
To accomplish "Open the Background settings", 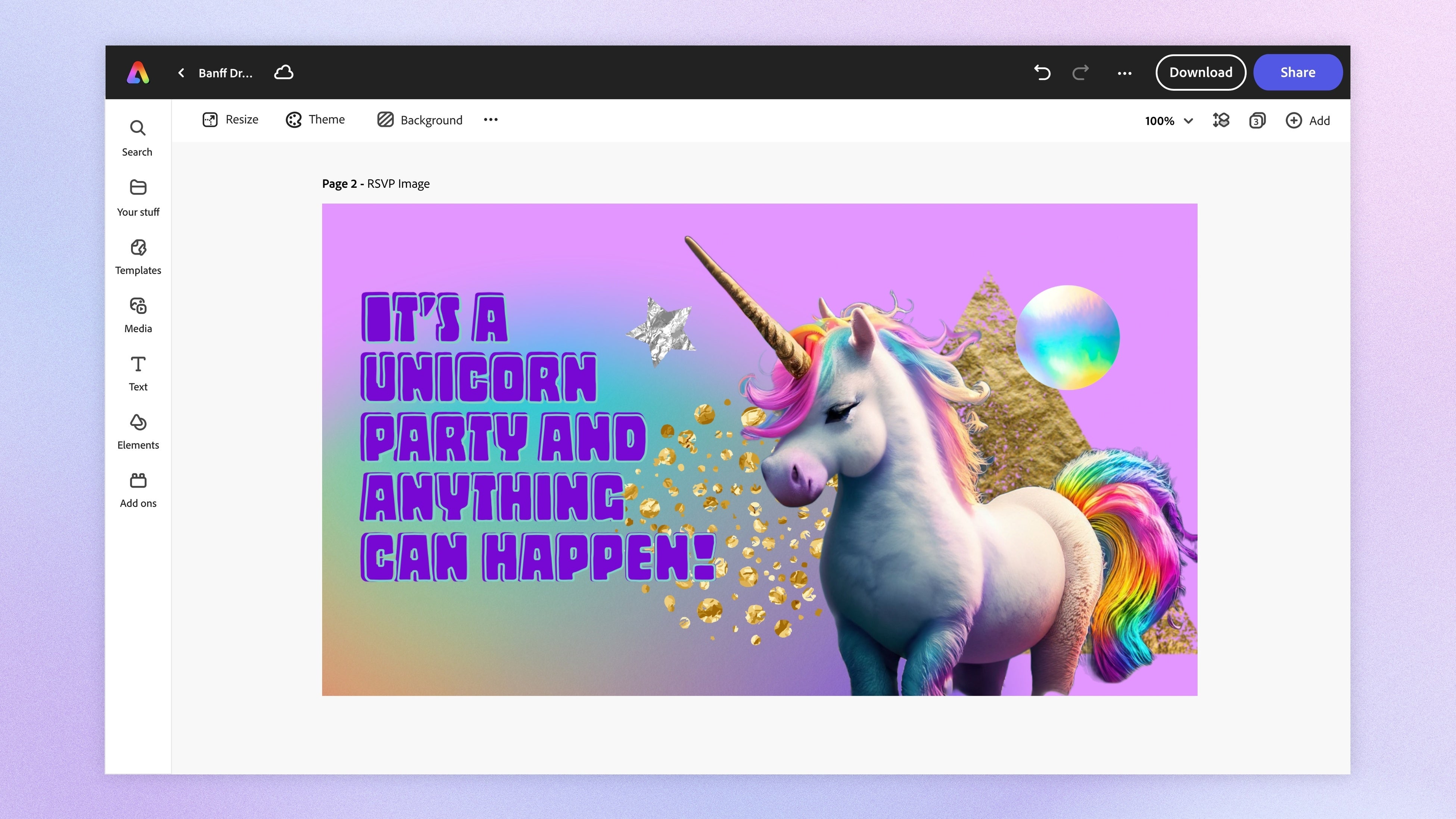I will 420,120.
